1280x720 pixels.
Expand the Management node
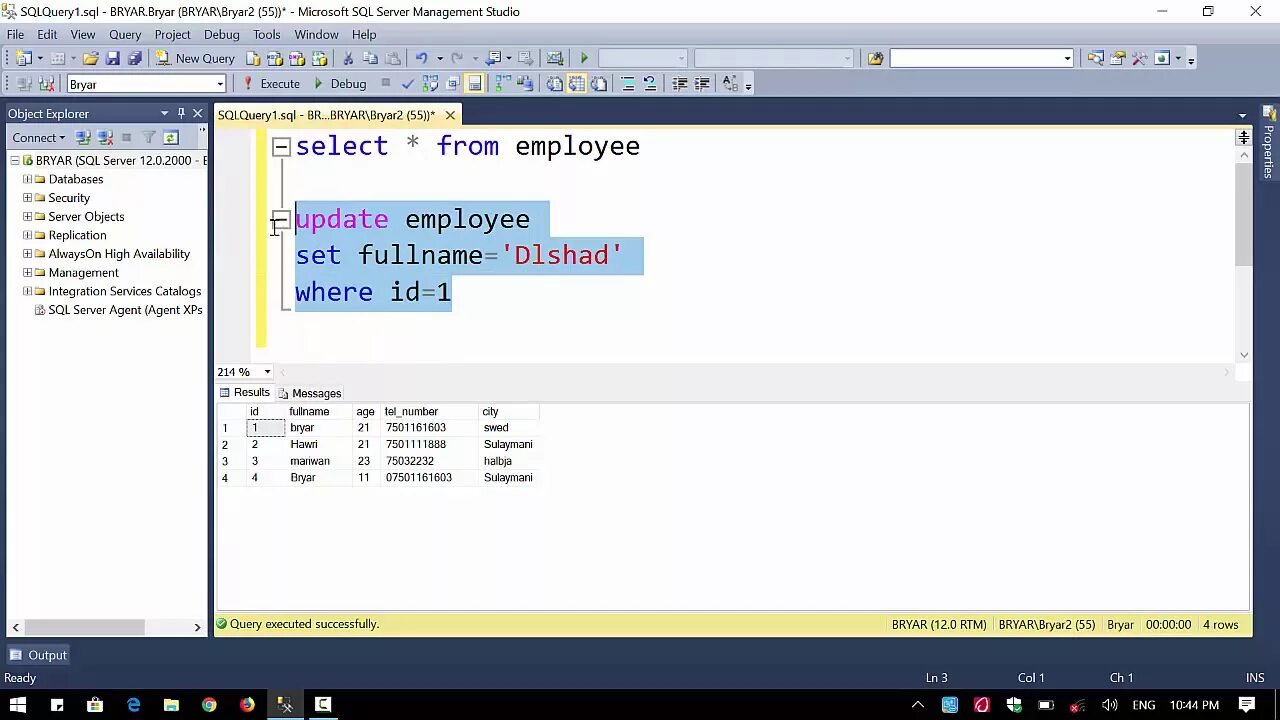pyautogui.click(x=27, y=272)
